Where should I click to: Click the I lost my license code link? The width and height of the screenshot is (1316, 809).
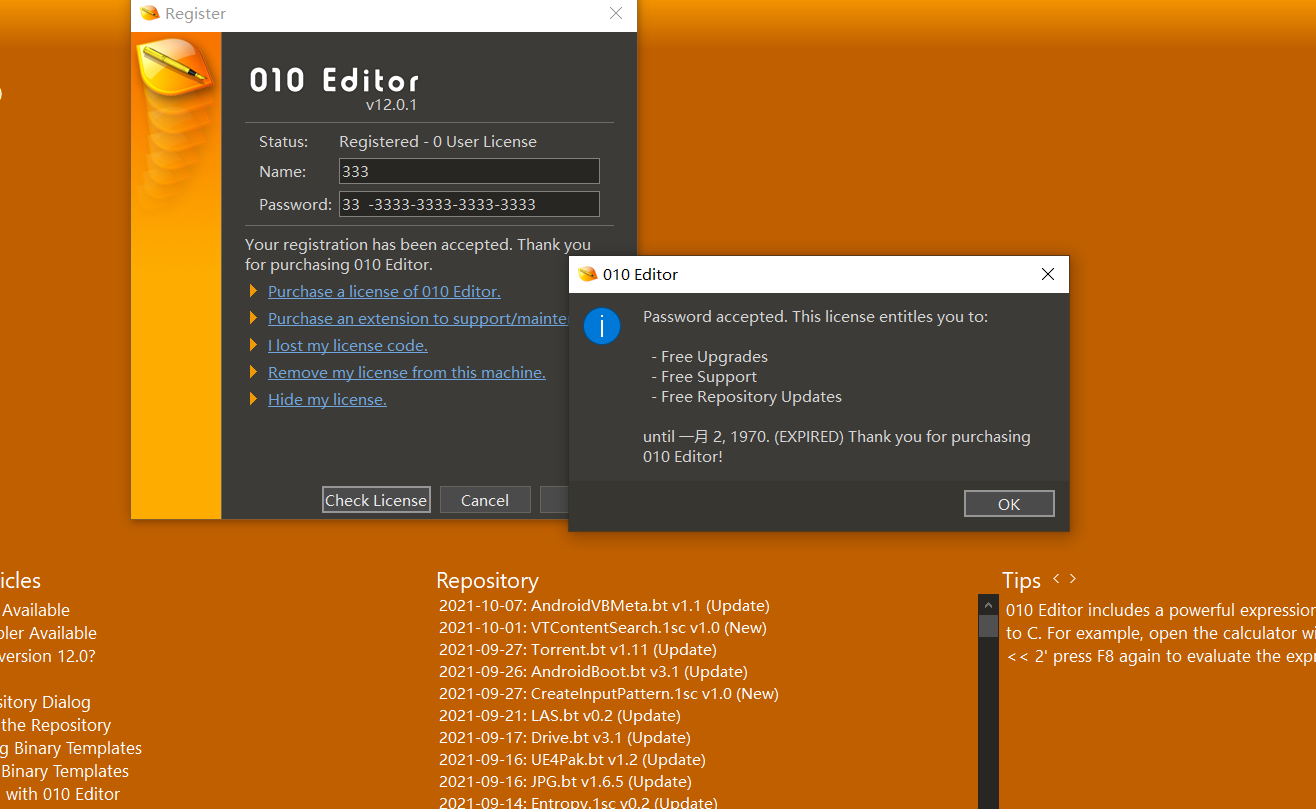point(348,346)
